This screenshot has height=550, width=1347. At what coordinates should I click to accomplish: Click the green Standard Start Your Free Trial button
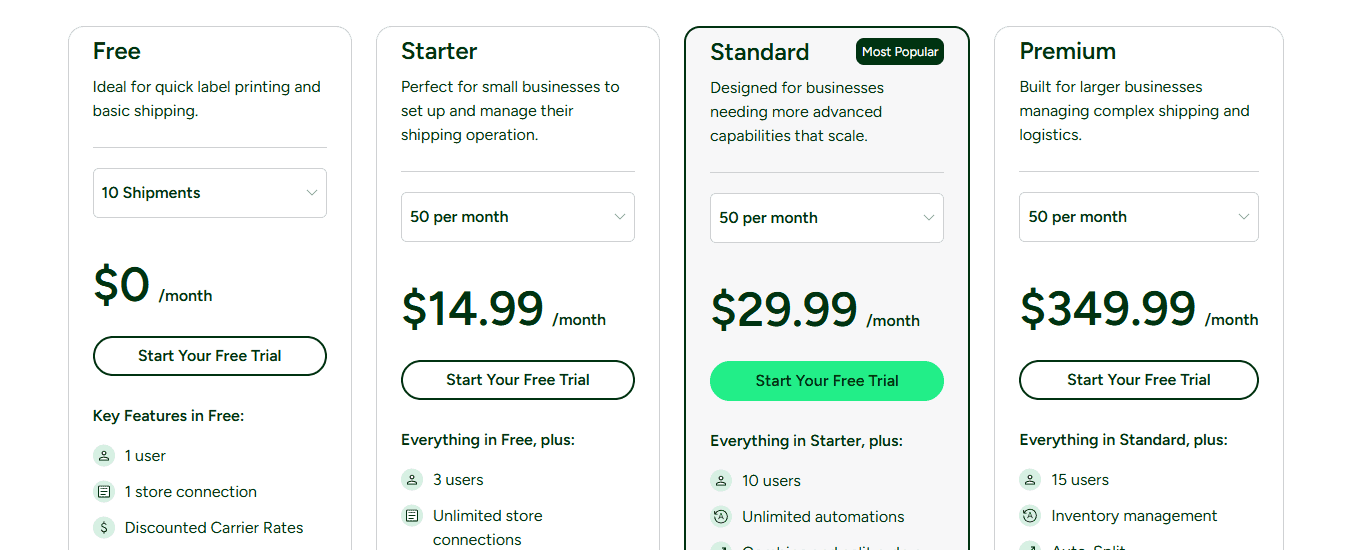pos(827,381)
